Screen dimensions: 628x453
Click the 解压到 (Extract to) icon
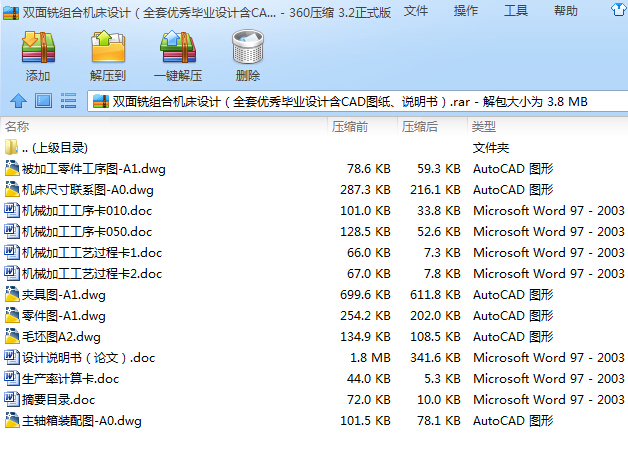point(108,47)
